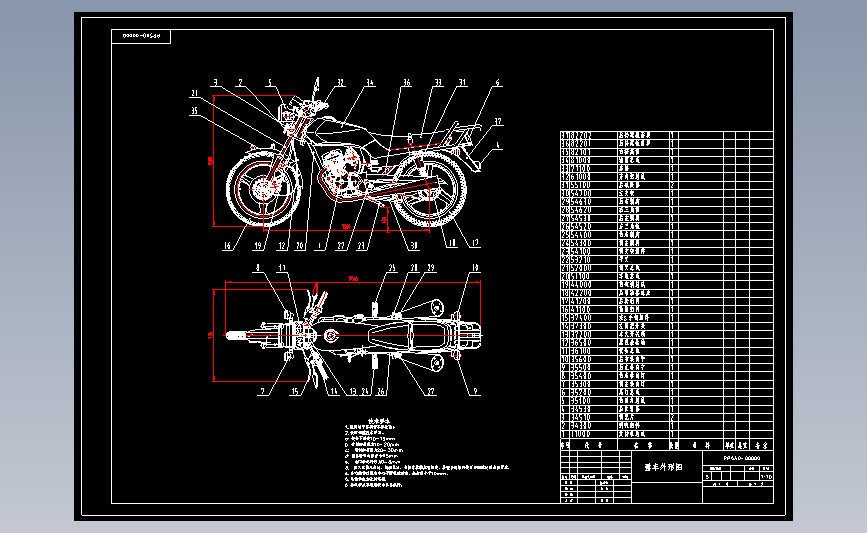
Task: Click callout number 32 above the handlebar
Action: (340, 82)
